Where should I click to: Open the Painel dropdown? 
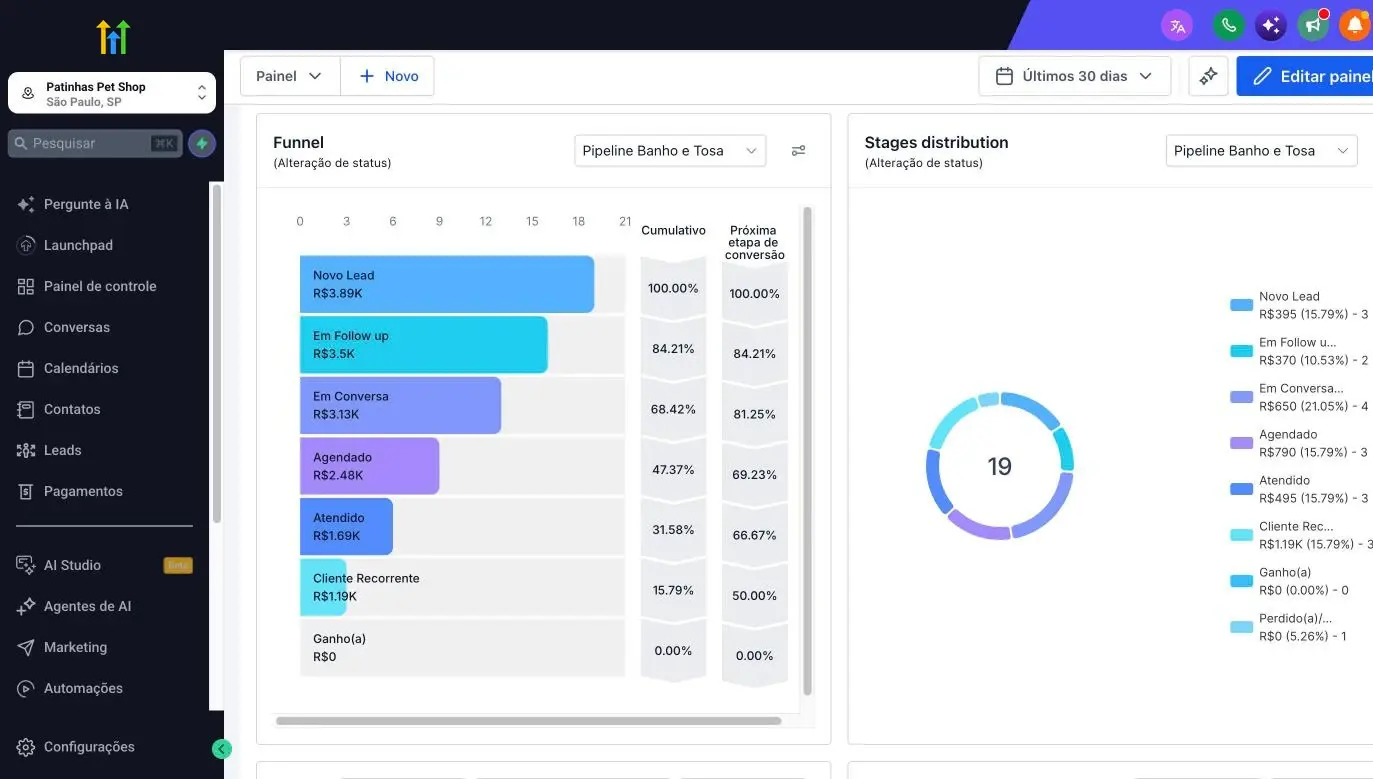pyautogui.click(x=290, y=76)
